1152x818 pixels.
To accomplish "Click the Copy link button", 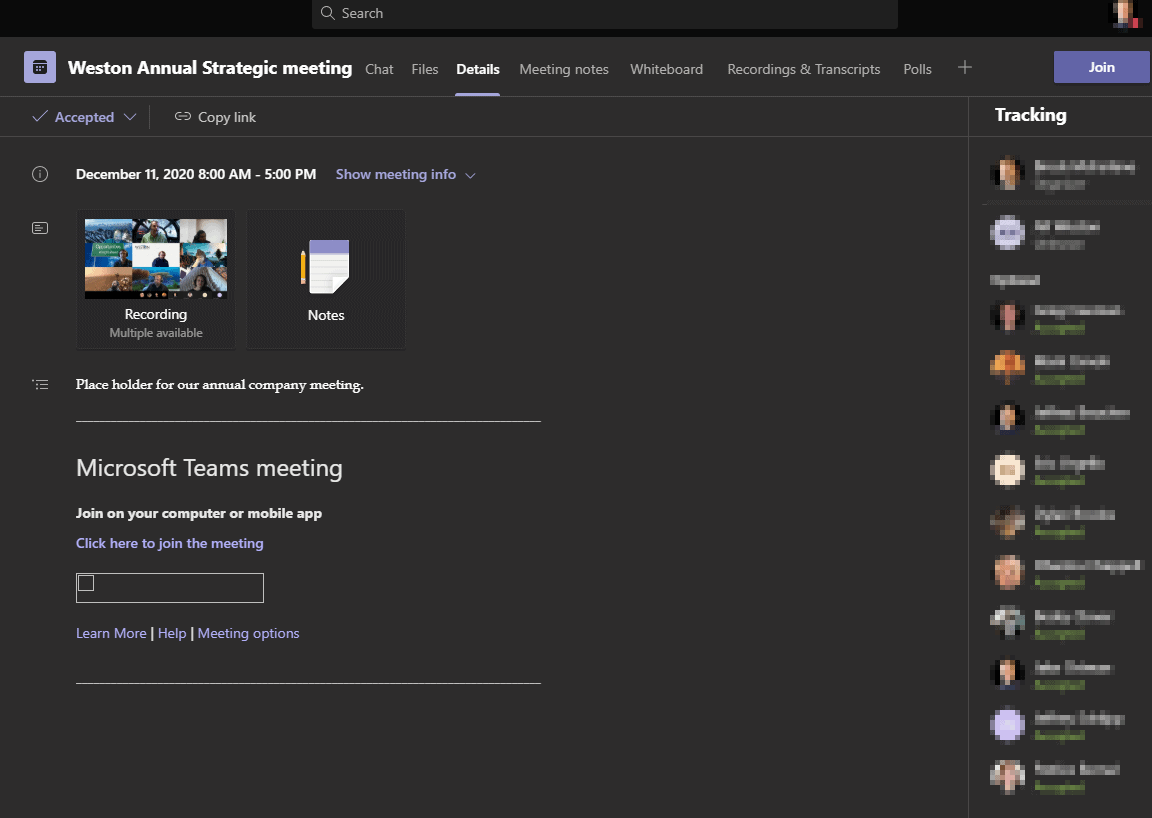I will [215, 117].
